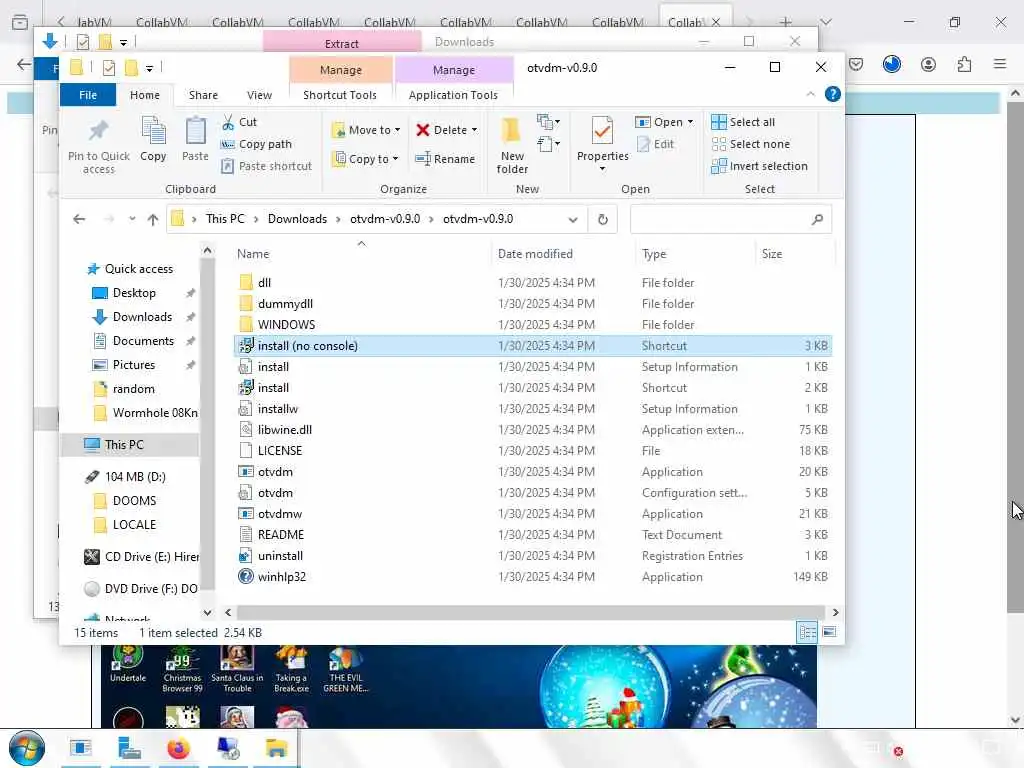Viewport: 1024px width, 768px height.
Task: Open the Open dropdown in ribbon
Action: [664, 122]
